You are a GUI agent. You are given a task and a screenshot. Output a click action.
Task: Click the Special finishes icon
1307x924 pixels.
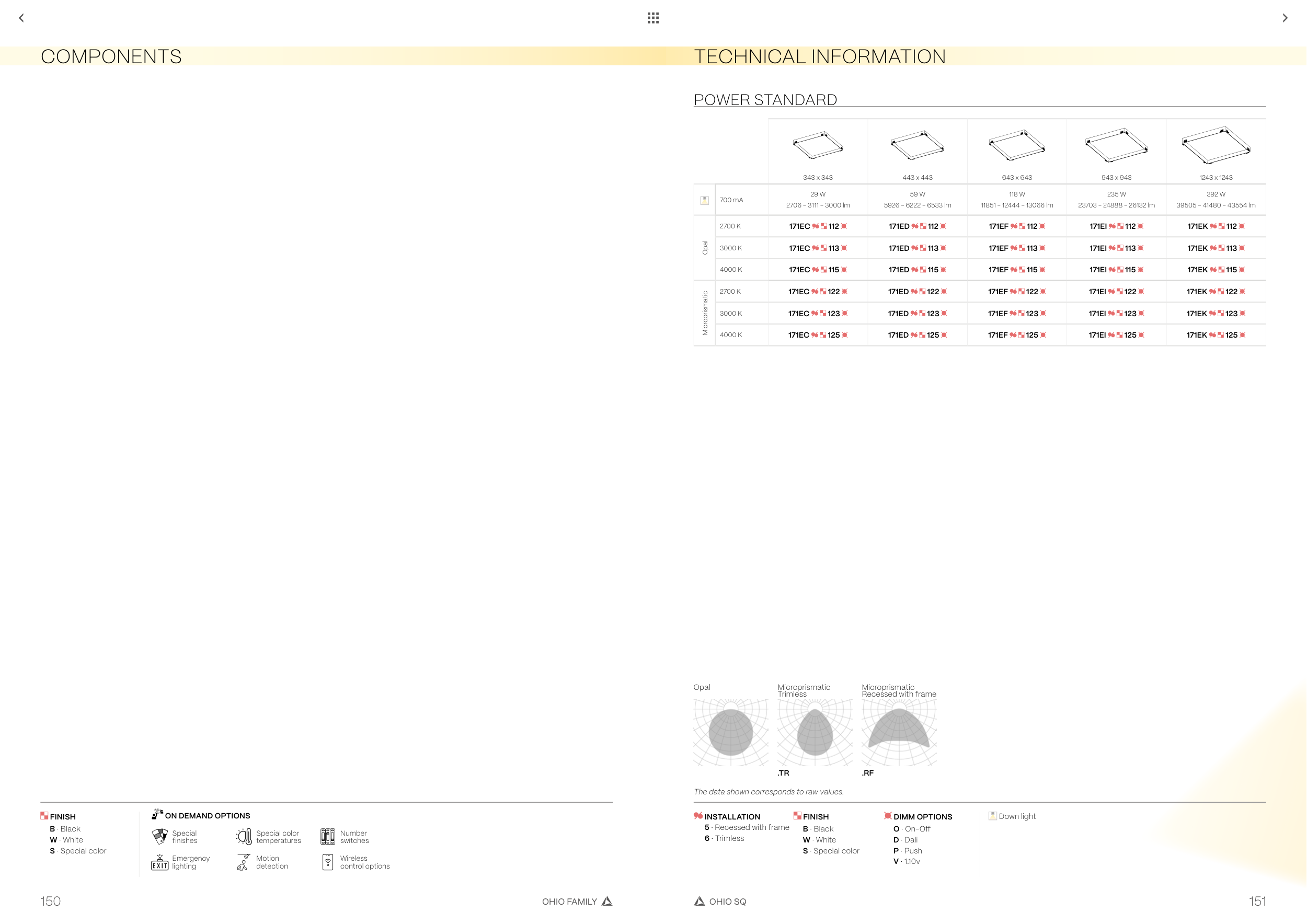[160, 836]
